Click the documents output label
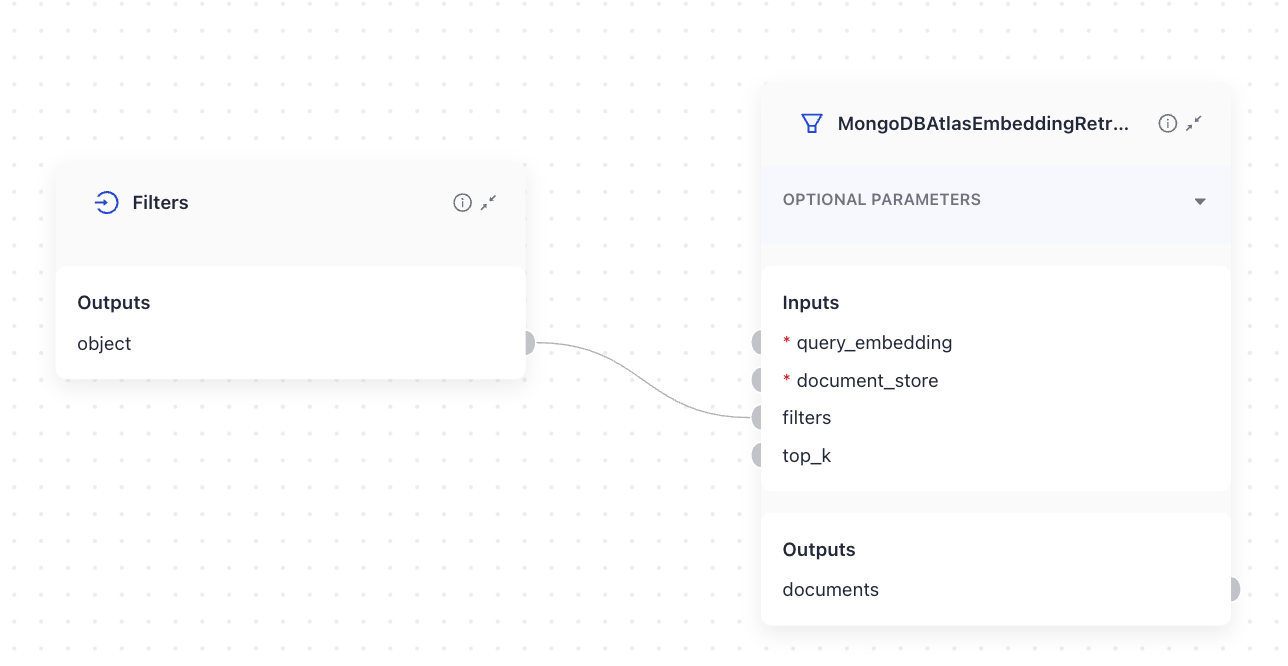Screen dimensions: 1288x666 coord(831,590)
